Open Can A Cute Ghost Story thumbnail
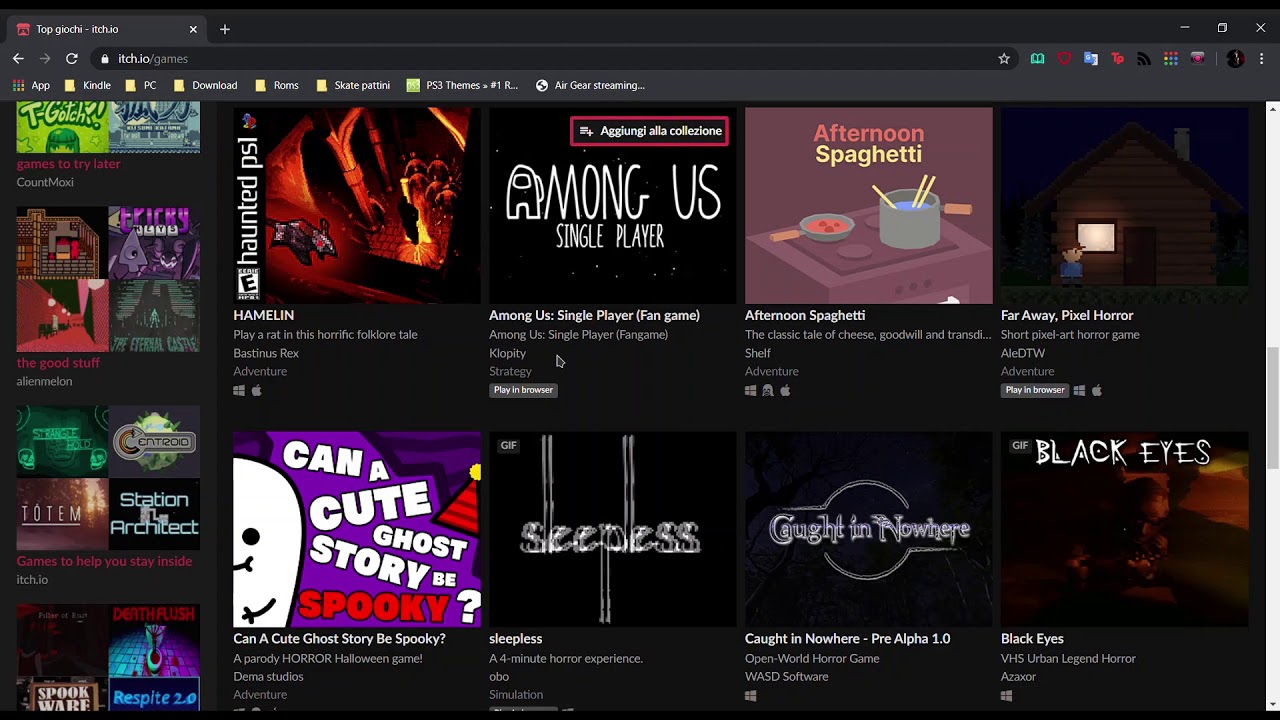 tap(357, 529)
